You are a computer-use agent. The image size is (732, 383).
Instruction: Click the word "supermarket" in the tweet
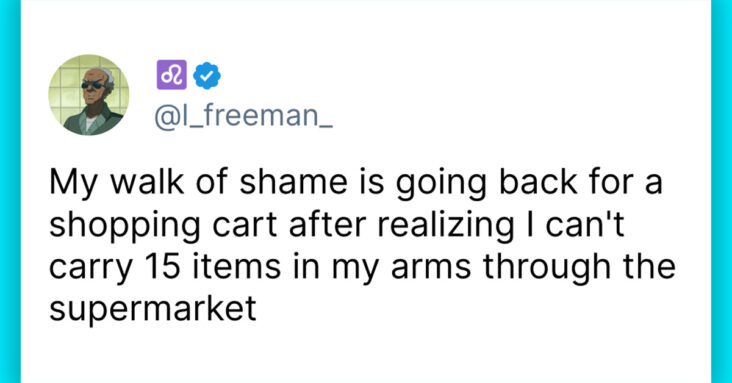click(153, 309)
